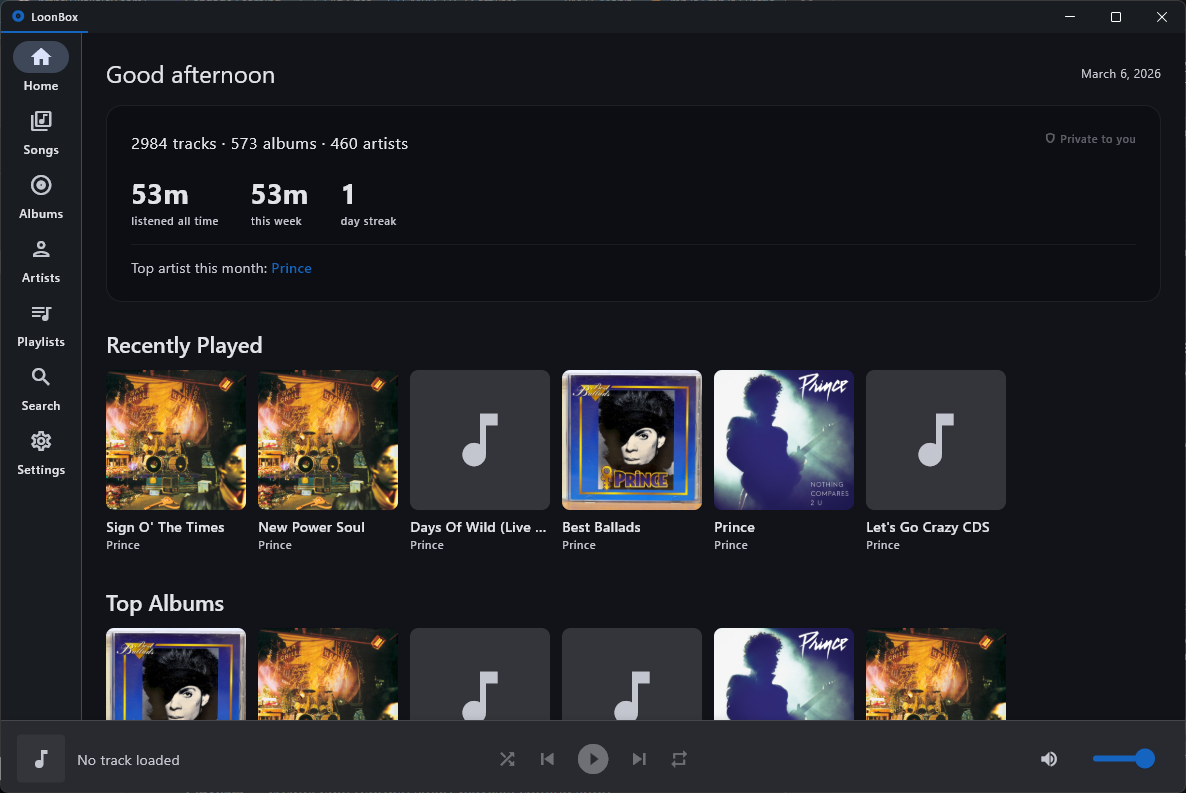
Task: Skip to the next track
Action: pos(639,759)
